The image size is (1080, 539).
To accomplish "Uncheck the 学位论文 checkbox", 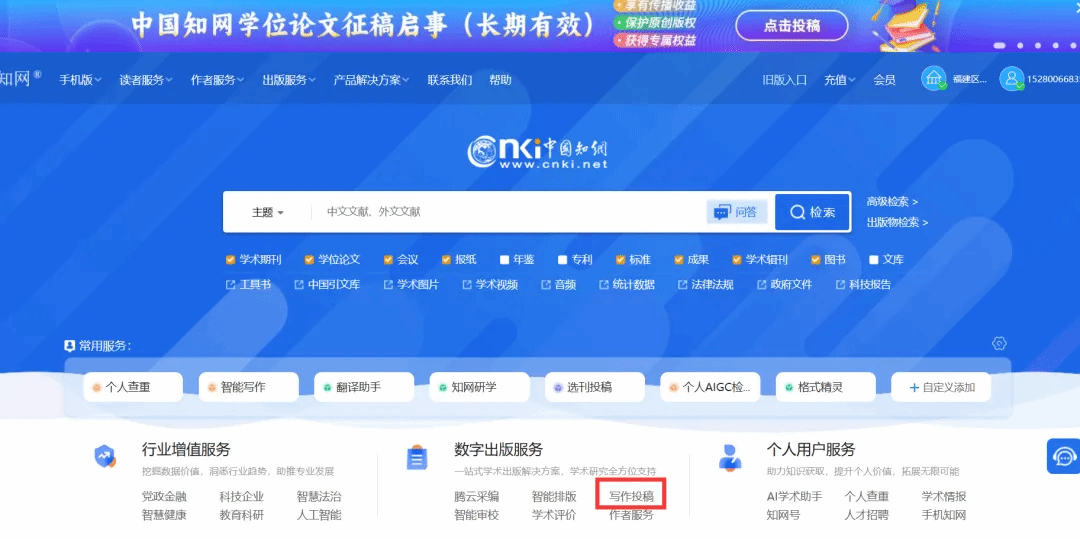I will point(309,260).
